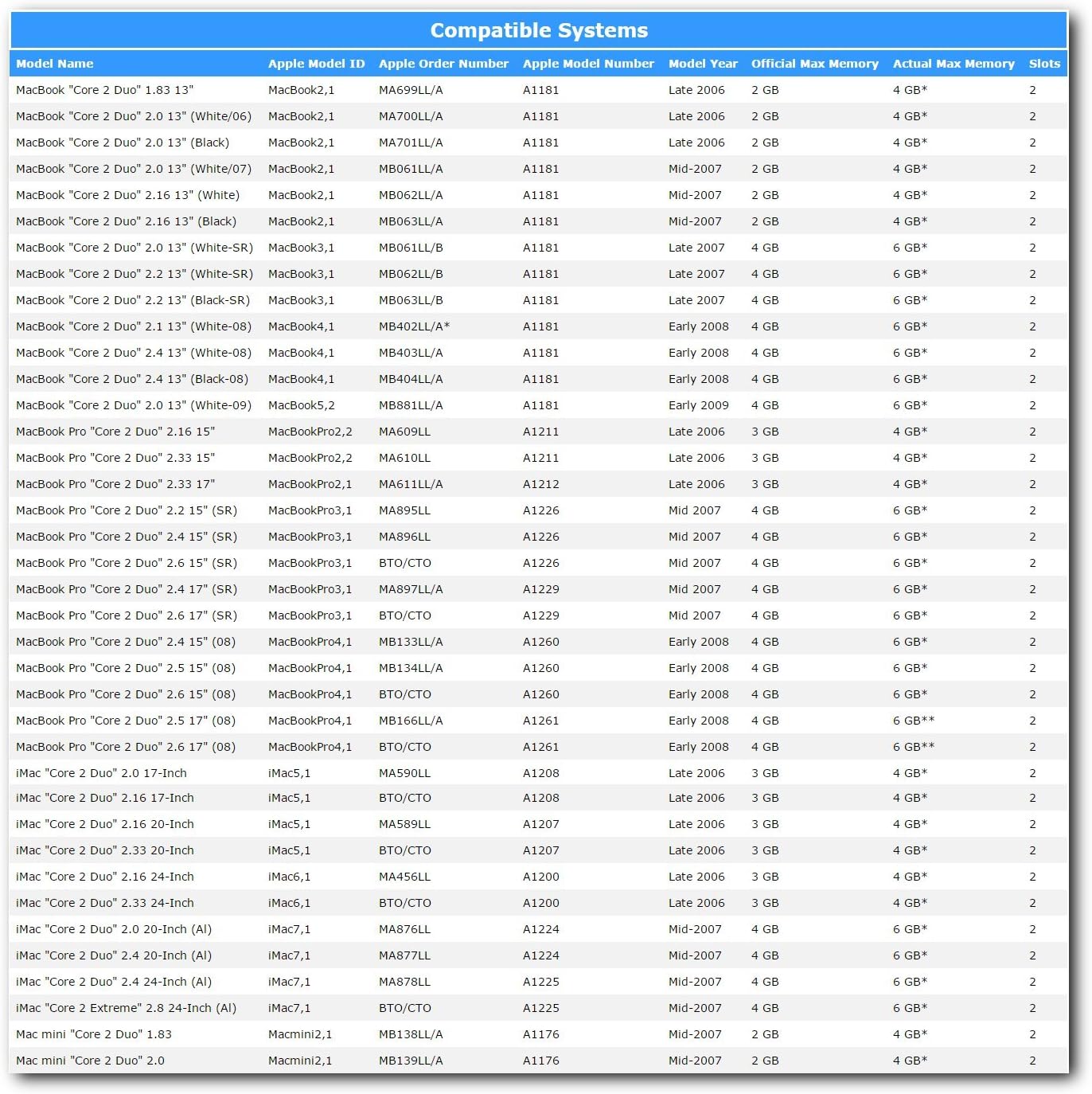Click order number MA876LL
Viewport: 1092px width, 1094px height.
click(x=404, y=929)
